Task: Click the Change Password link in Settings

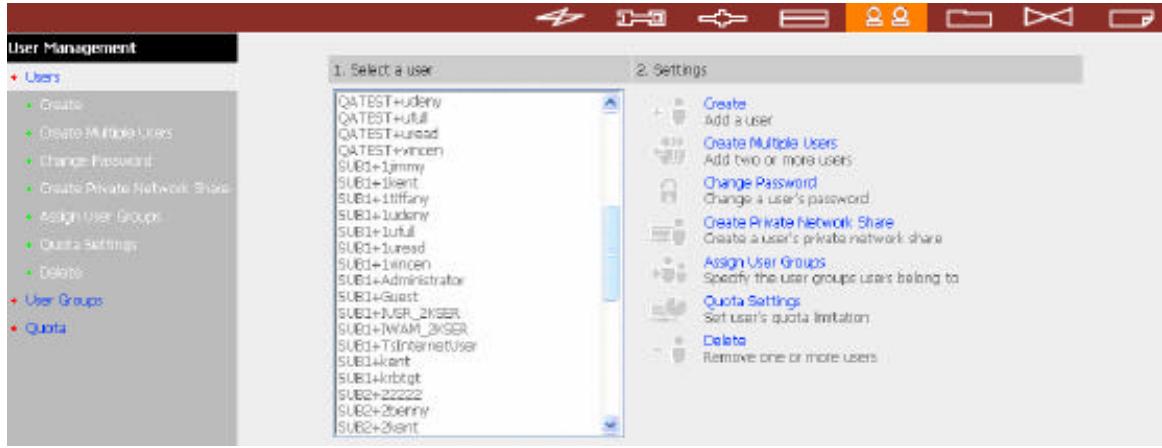Action: pyautogui.click(x=760, y=183)
